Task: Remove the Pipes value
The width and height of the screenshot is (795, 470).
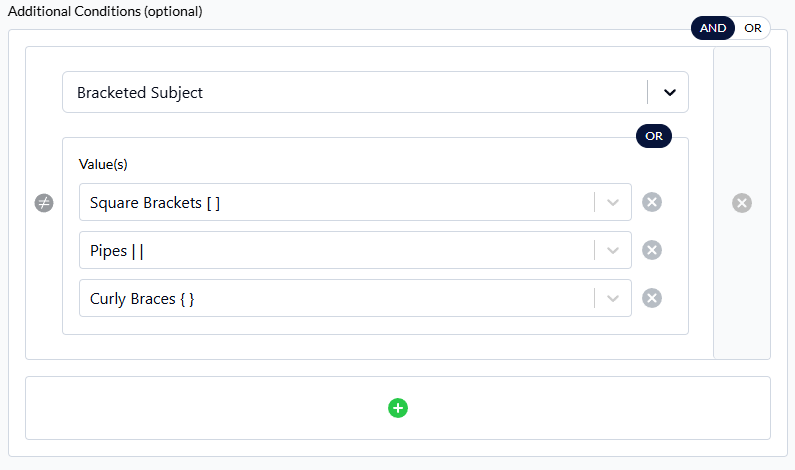Action: (652, 250)
